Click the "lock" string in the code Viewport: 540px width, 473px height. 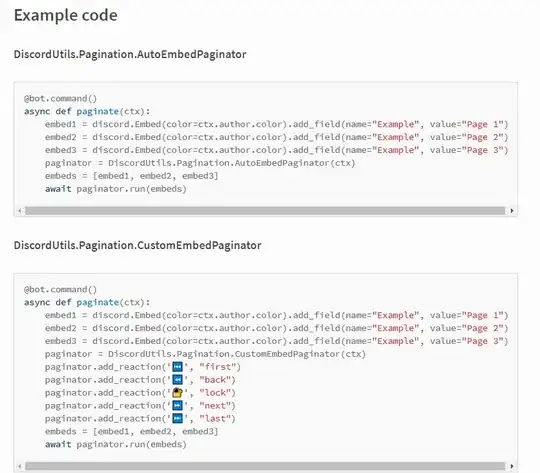[x=217, y=393]
